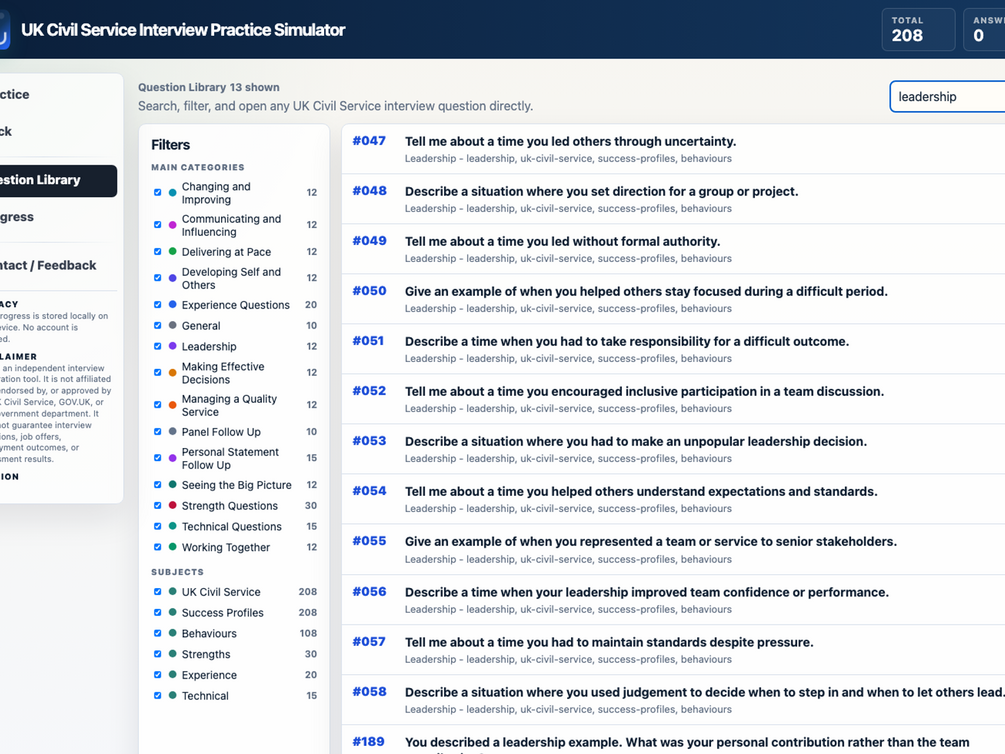Toggle the Communicating and Influencing checkbox
Screen dimensions: 1005x754
158,225
